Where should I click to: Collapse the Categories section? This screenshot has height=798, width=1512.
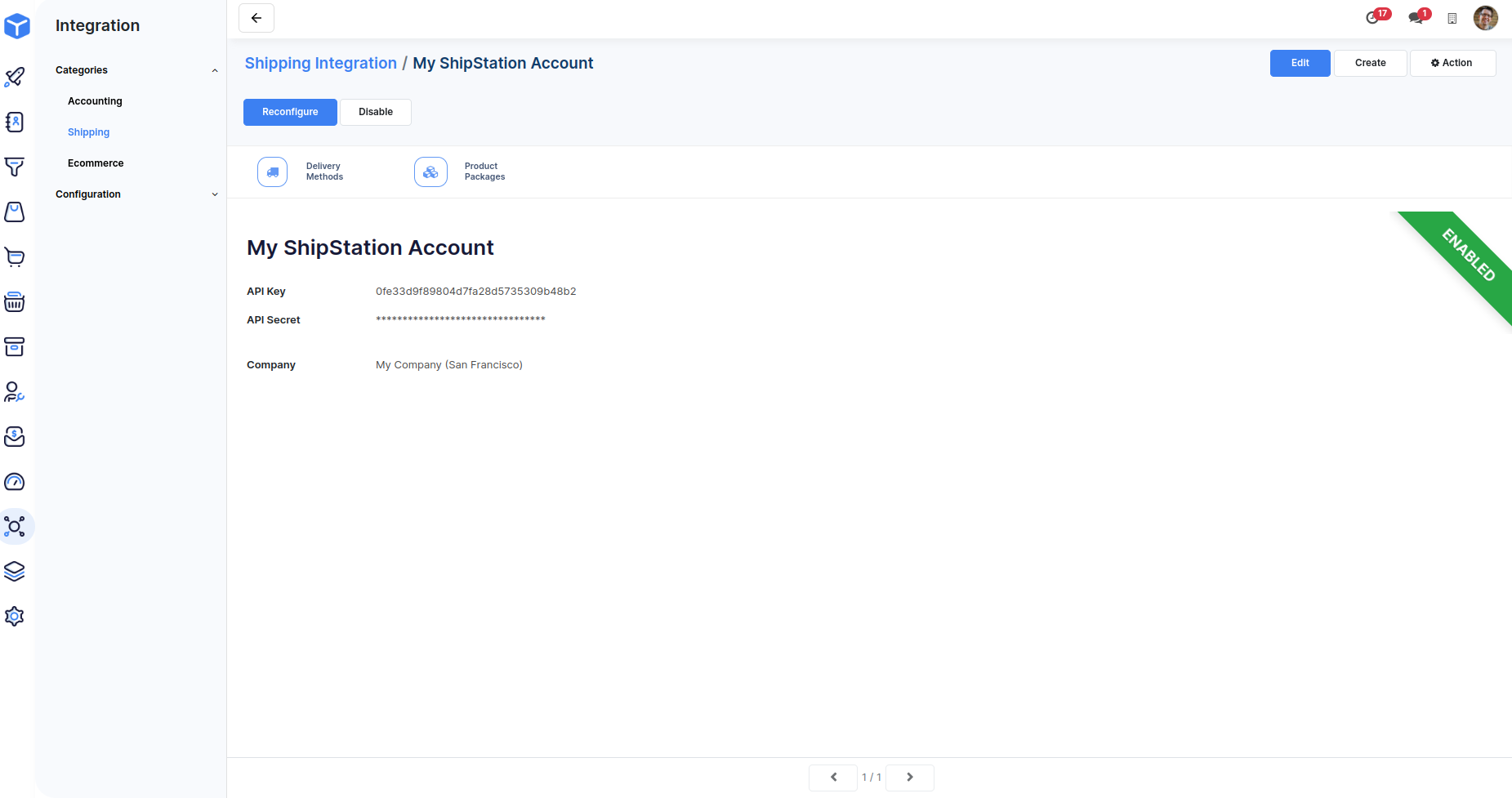point(215,70)
